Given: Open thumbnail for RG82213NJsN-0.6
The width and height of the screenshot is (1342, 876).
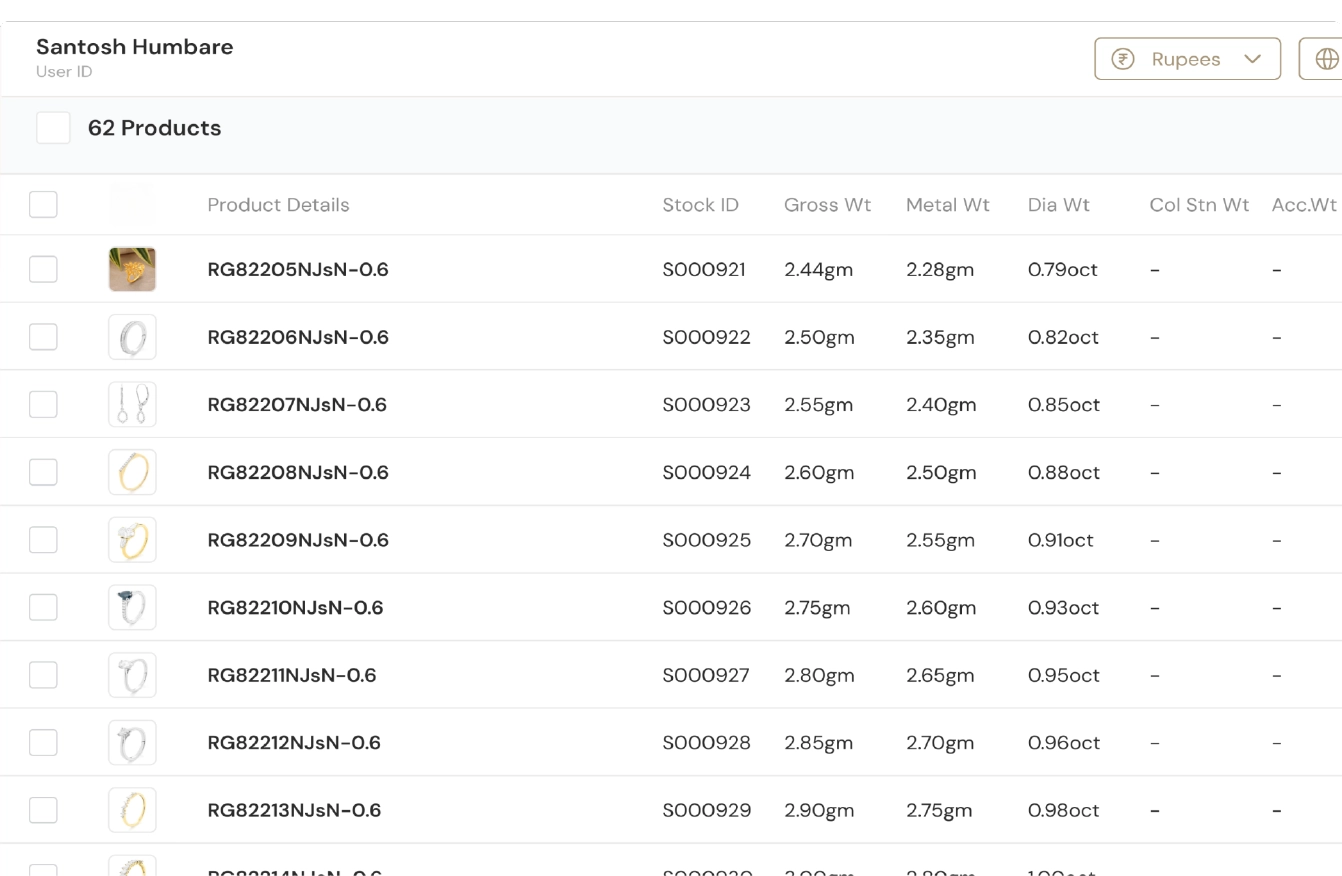Looking at the screenshot, I should coord(132,810).
